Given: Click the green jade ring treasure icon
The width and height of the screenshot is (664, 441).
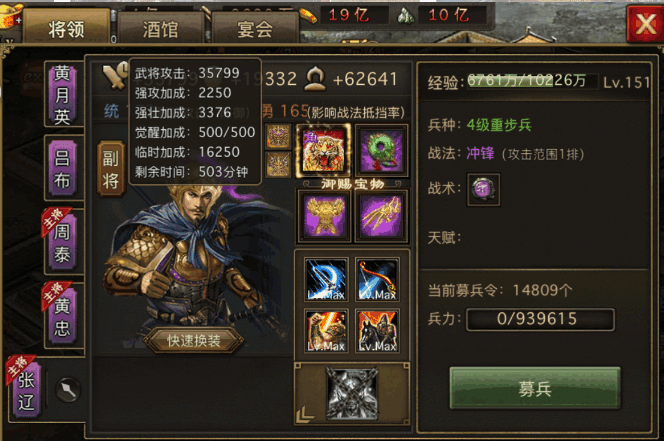Looking at the screenshot, I should point(382,150).
